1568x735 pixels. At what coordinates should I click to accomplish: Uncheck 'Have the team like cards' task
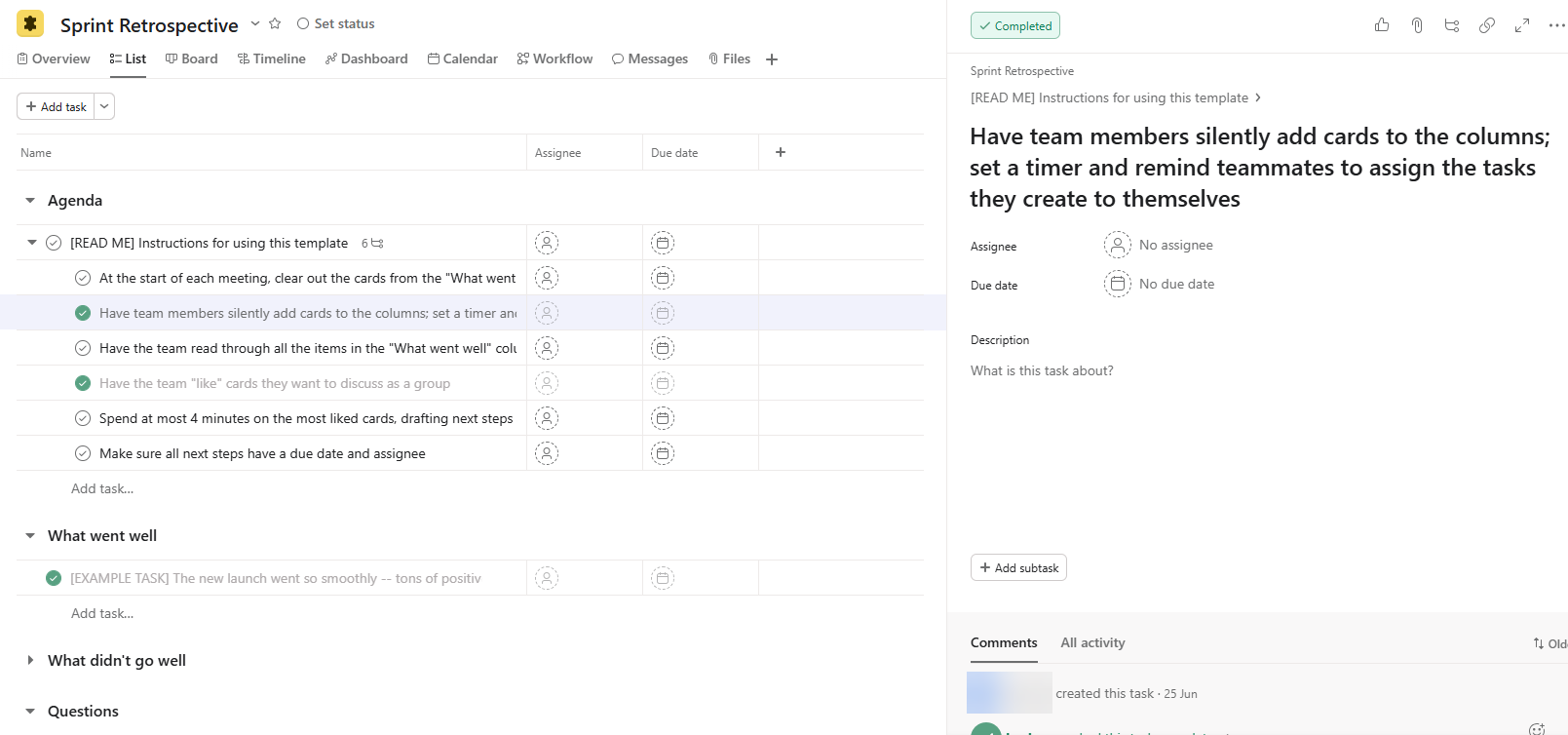[x=83, y=383]
